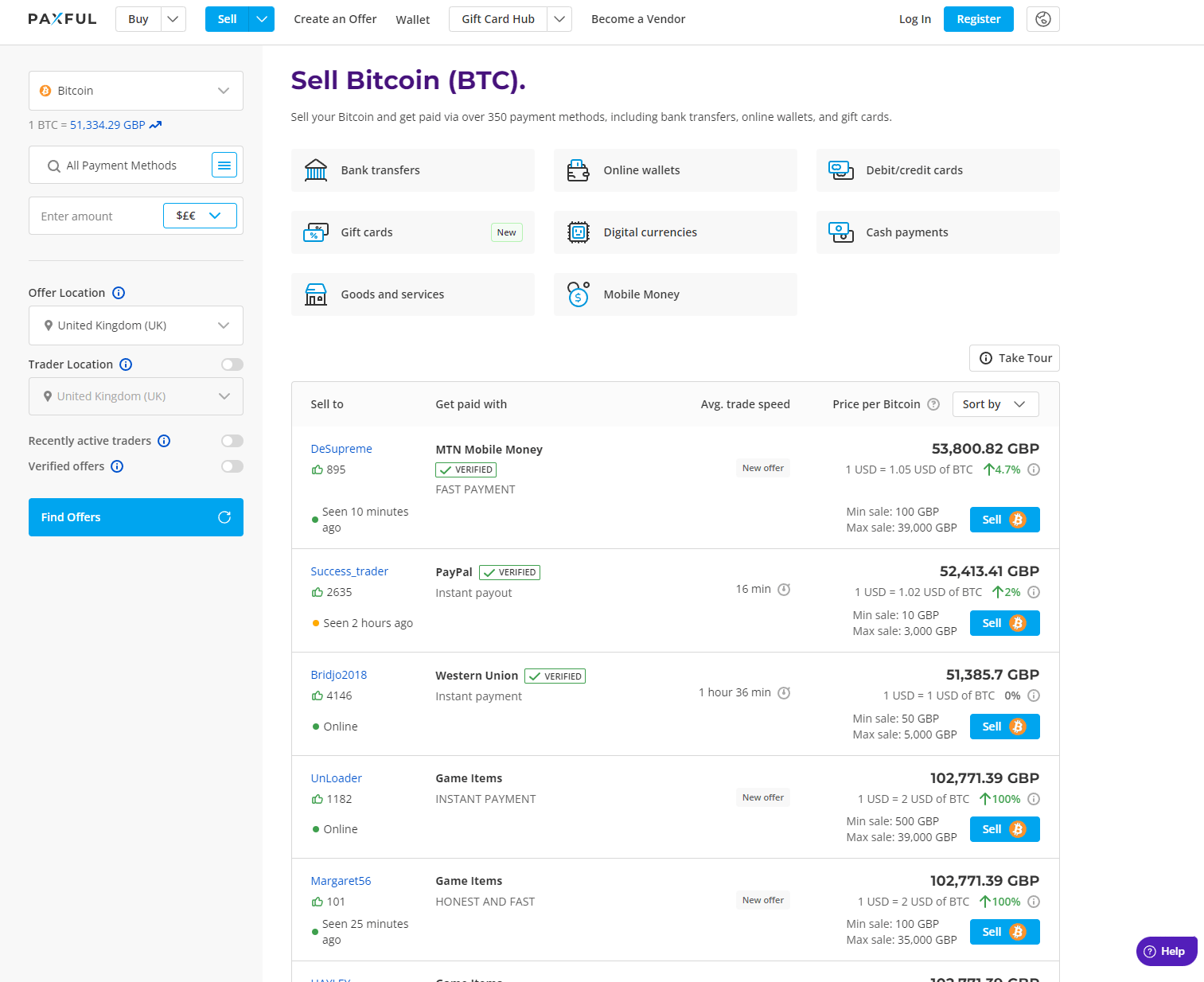Open the Paxful logo homepage link
The image size is (1204, 982).
[x=62, y=19]
